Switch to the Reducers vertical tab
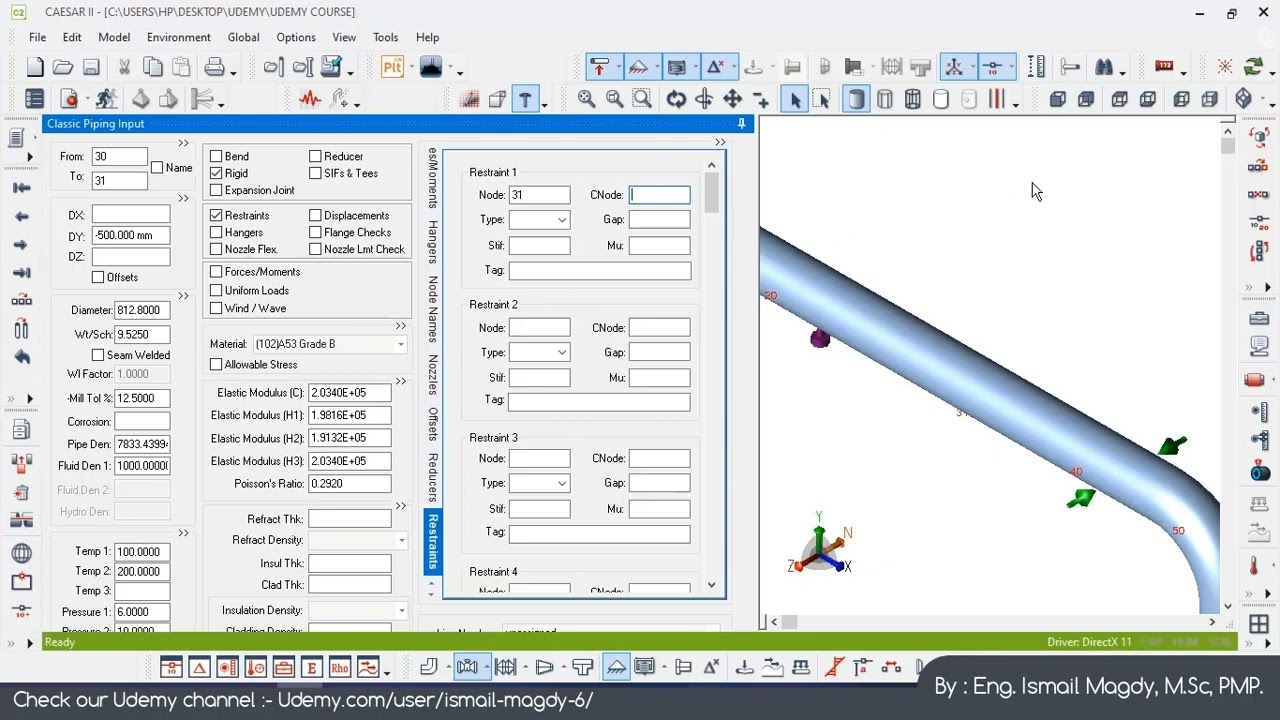This screenshot has height=720, width=1280. [x=432, y=477]
